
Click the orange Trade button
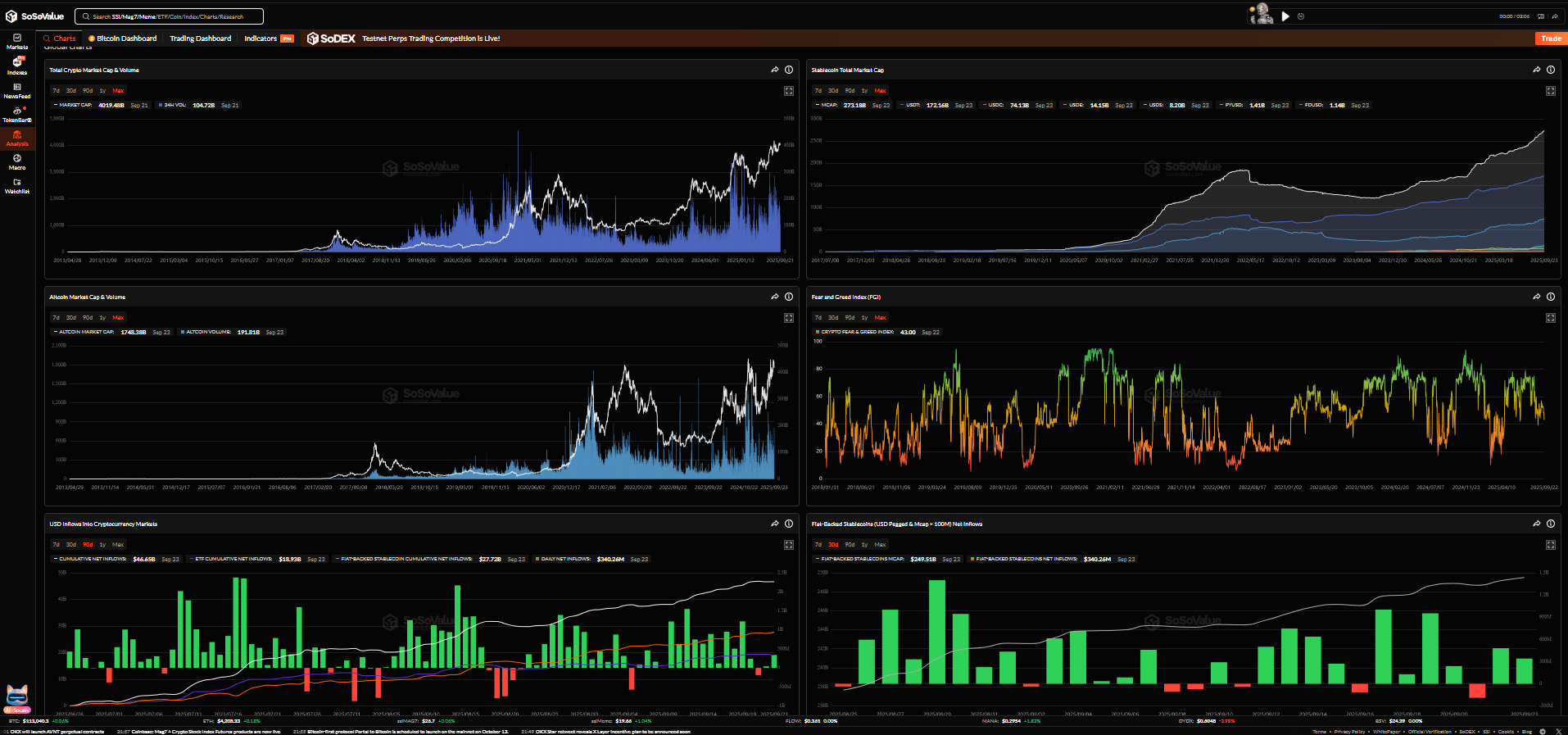1550,39
